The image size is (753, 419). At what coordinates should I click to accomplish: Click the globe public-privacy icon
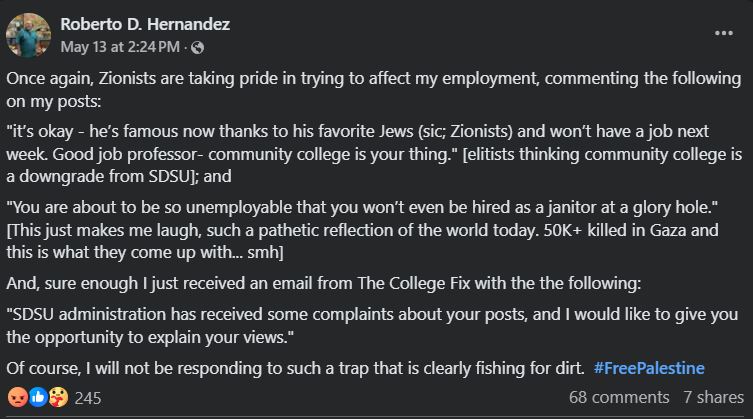pyautogui.click(x=197, y=47)
